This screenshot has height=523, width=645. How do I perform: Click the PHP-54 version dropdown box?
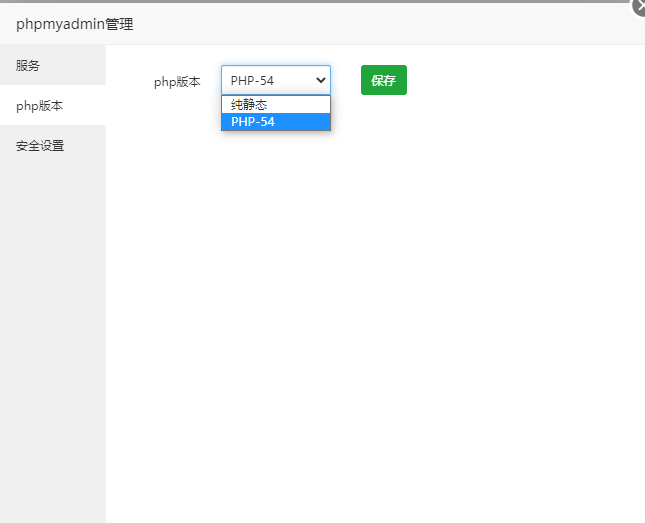pos(276,80)
